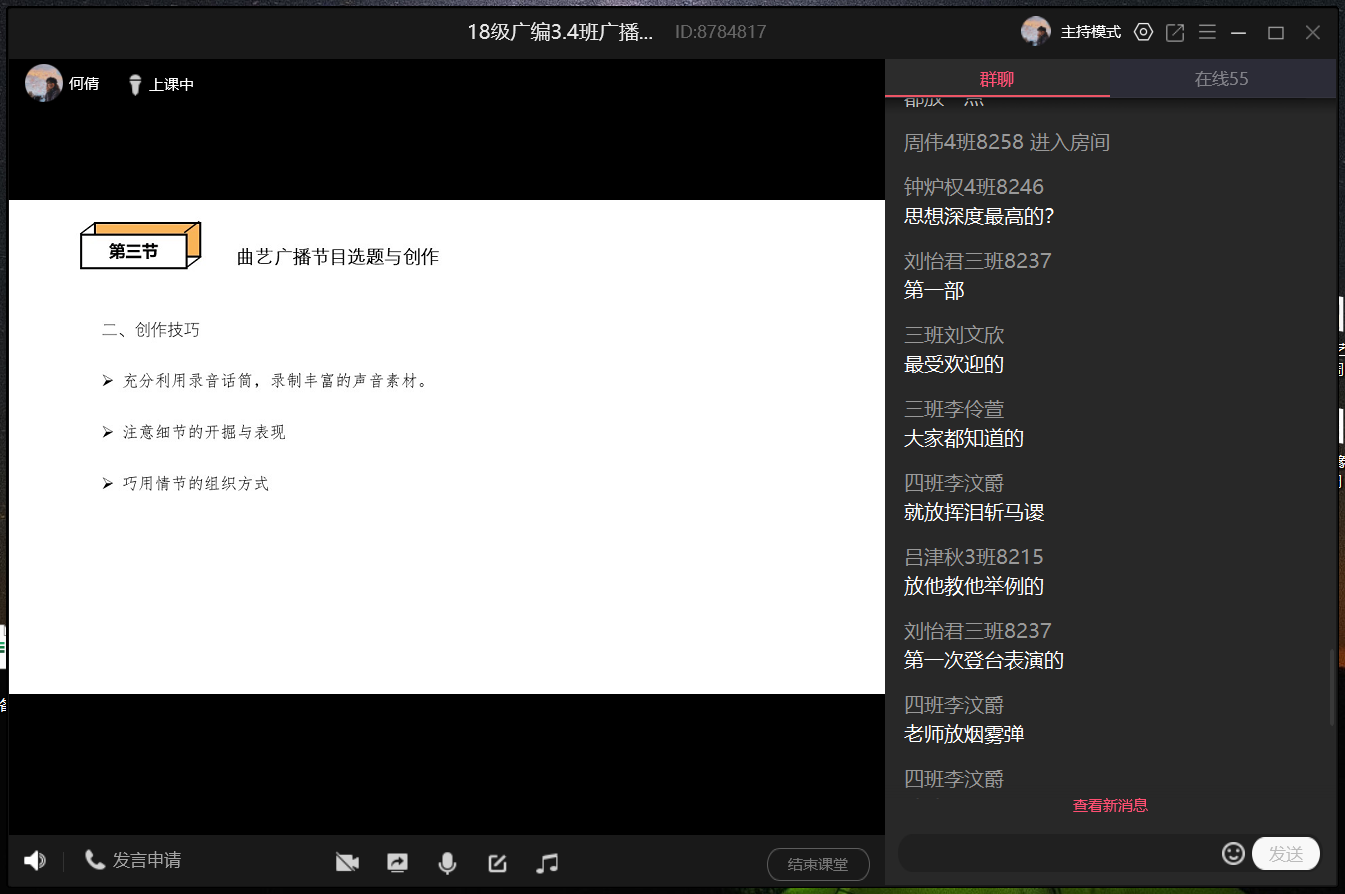
Task: Click the chat message input field
Action: pyautogui.click(x=1055, y=853)
